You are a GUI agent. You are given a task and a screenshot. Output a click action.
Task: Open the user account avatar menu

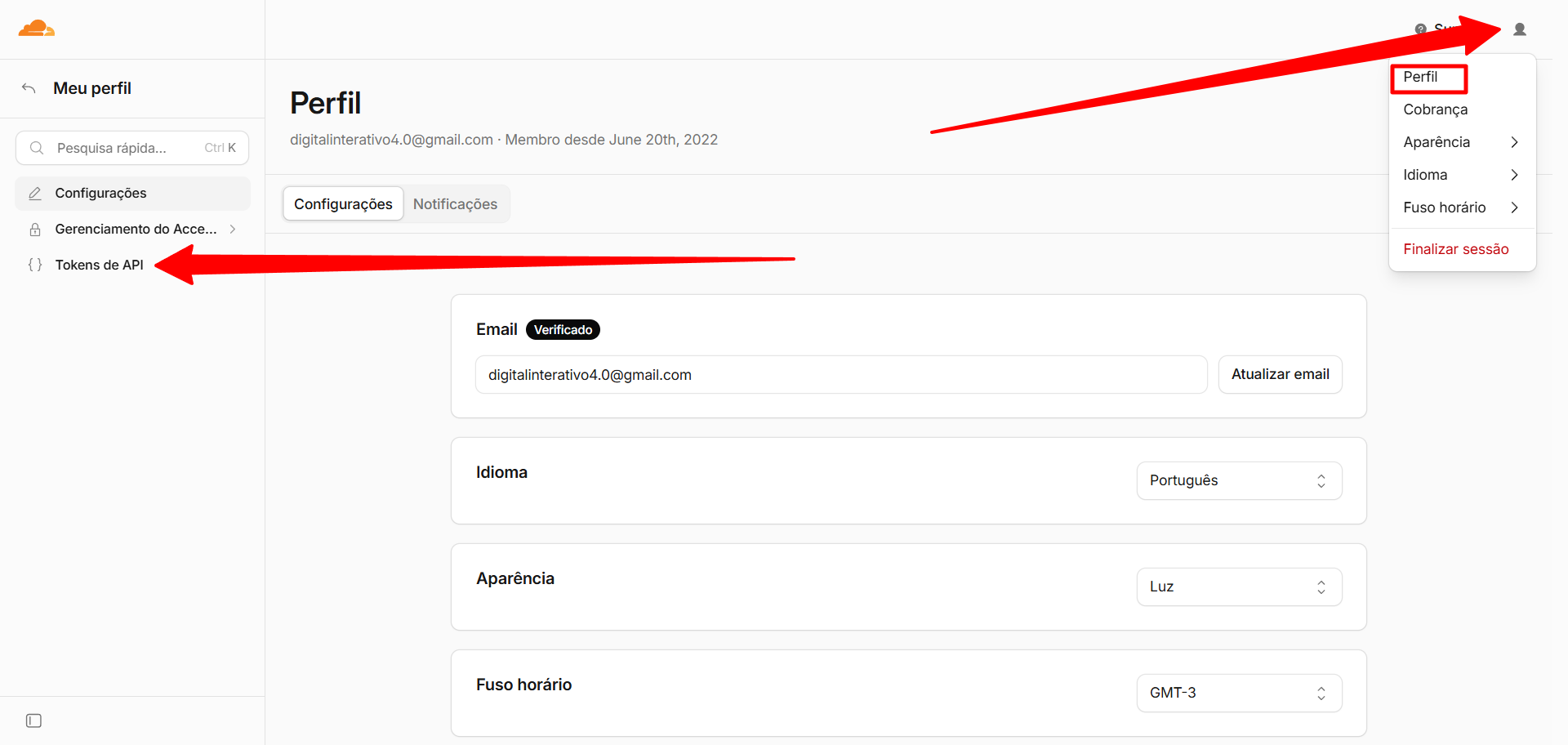click(1520, 29)
